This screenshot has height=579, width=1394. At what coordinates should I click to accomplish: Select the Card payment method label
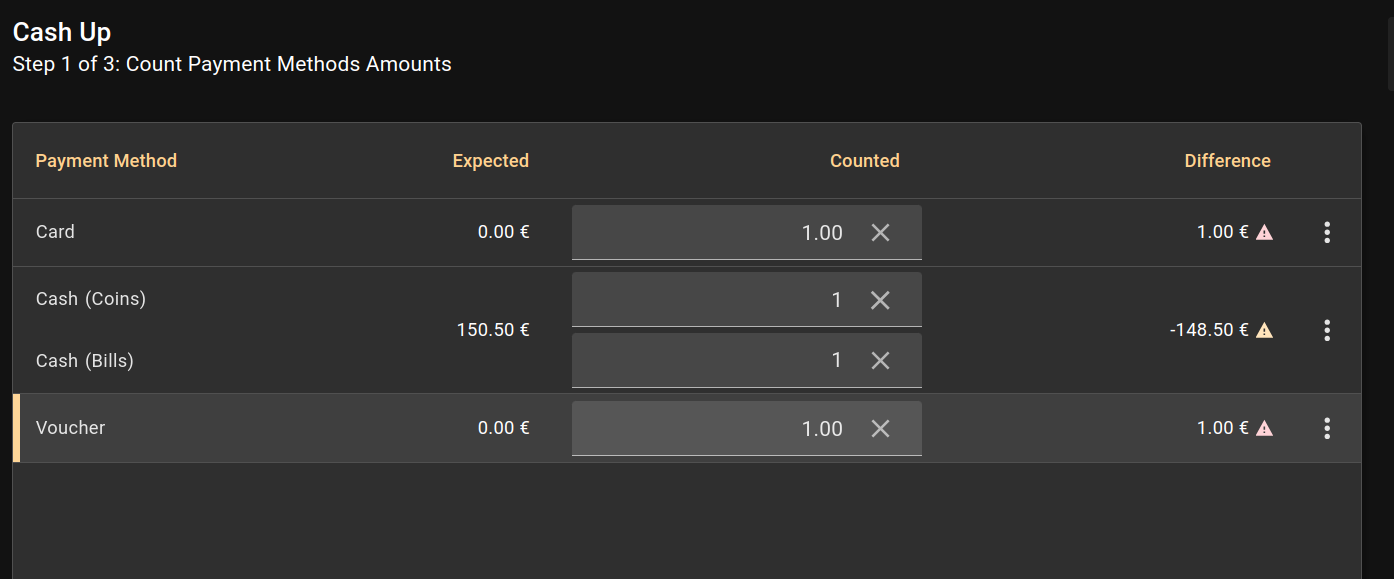click(55, 232)
